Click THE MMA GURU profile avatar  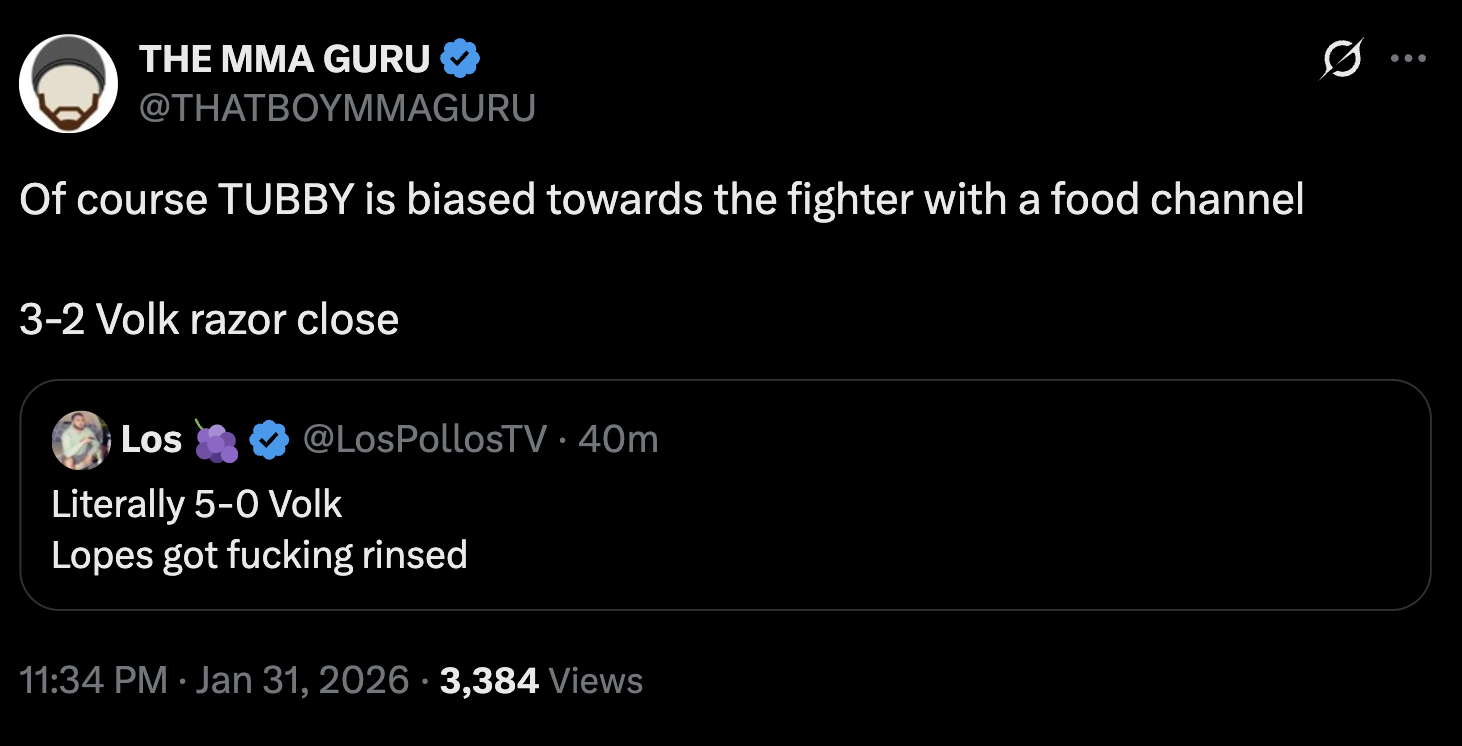pos(69,84)
